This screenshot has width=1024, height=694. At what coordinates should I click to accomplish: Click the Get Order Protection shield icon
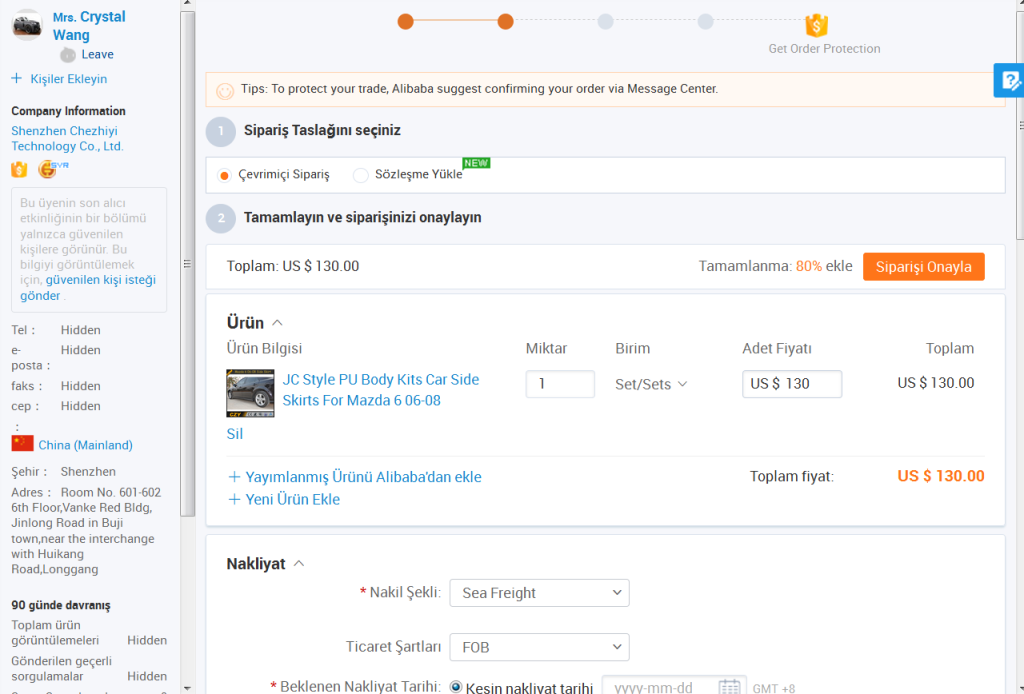click(816, 25)
